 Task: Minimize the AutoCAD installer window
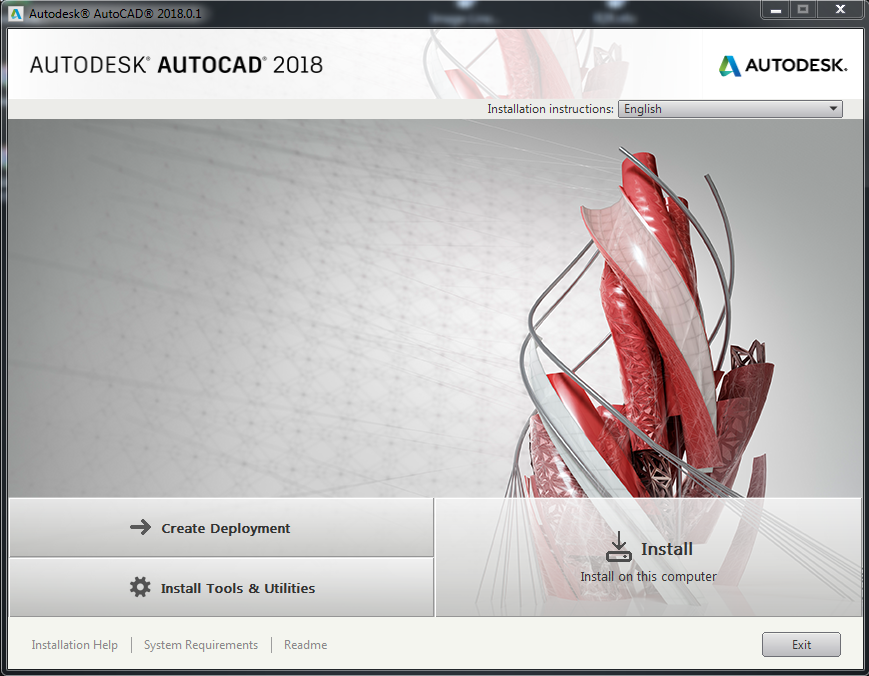(x=776, y=10)
